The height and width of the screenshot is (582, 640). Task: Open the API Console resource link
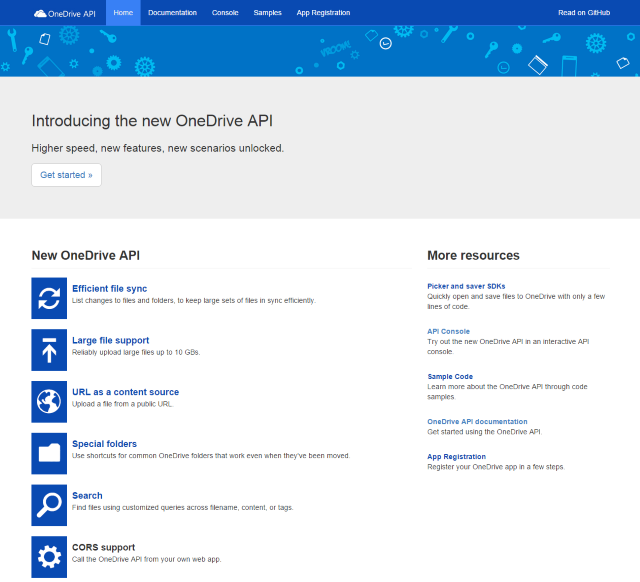pyautogui.click(x=449, y=331)
